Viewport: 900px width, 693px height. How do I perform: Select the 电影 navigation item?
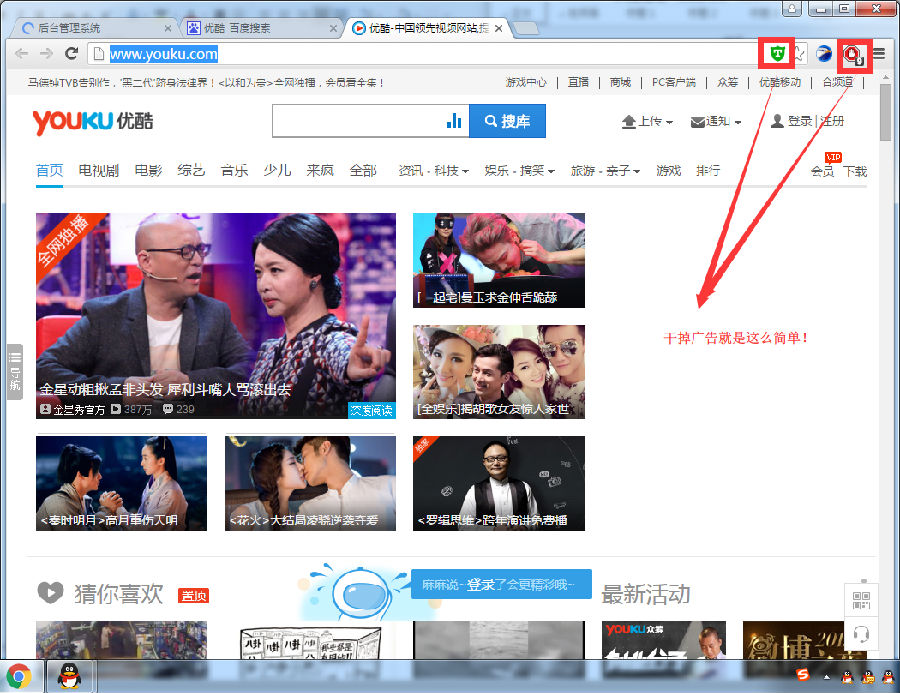tap(148, 171)
